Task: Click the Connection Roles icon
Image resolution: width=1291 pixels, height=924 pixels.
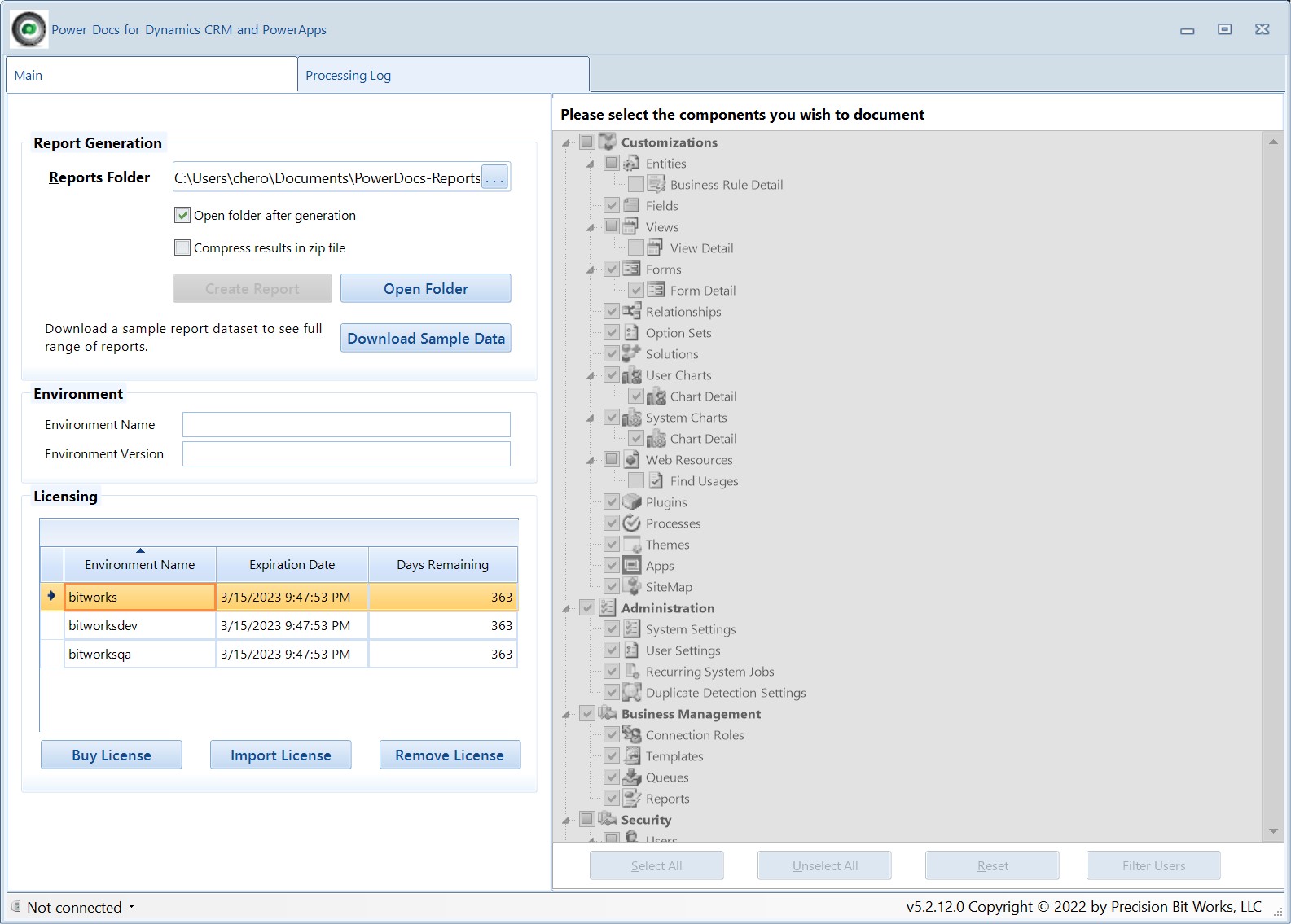Action: coord(631,735)
